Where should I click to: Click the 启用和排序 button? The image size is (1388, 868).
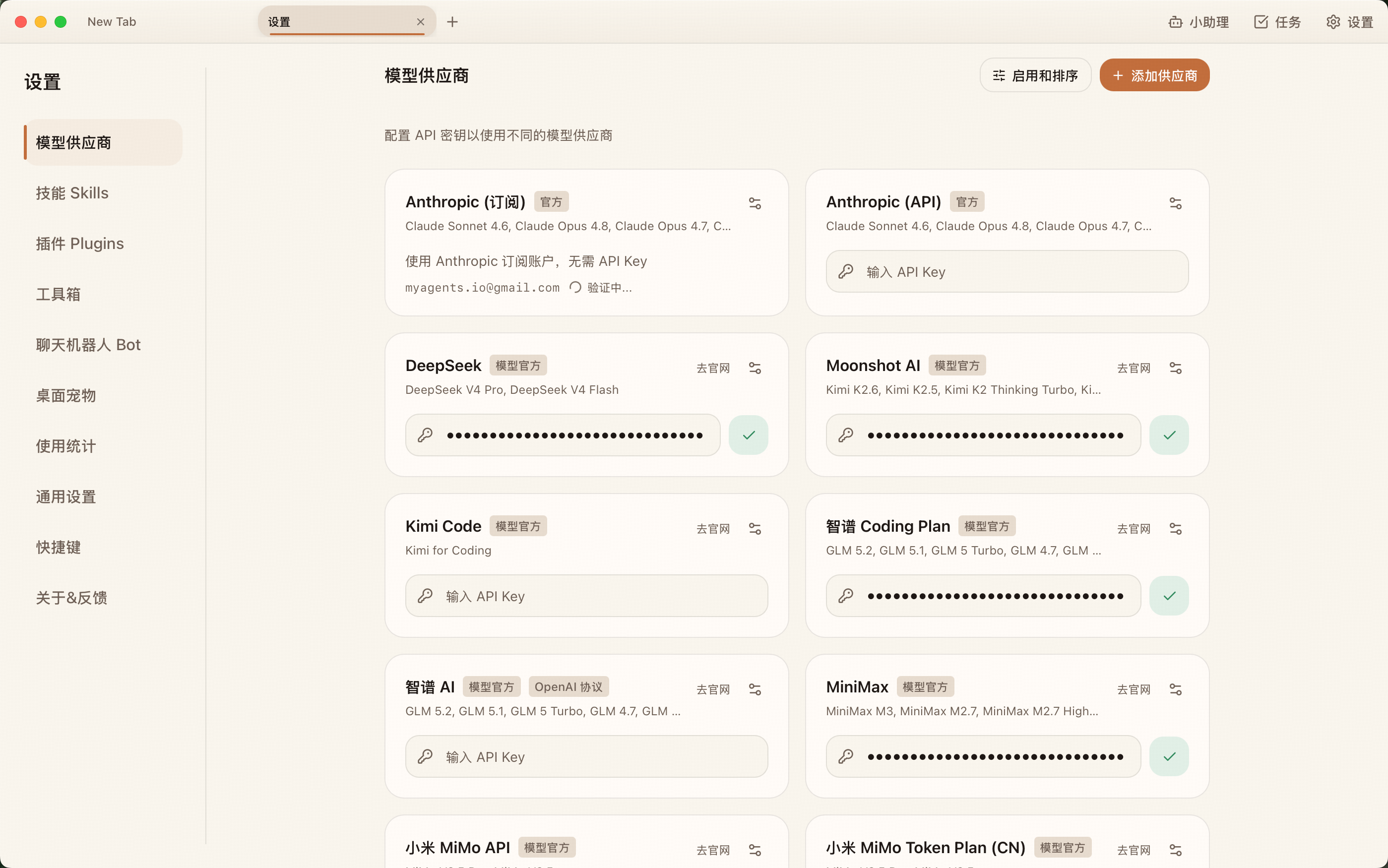pyautogui.click(x=1035, y=75)
